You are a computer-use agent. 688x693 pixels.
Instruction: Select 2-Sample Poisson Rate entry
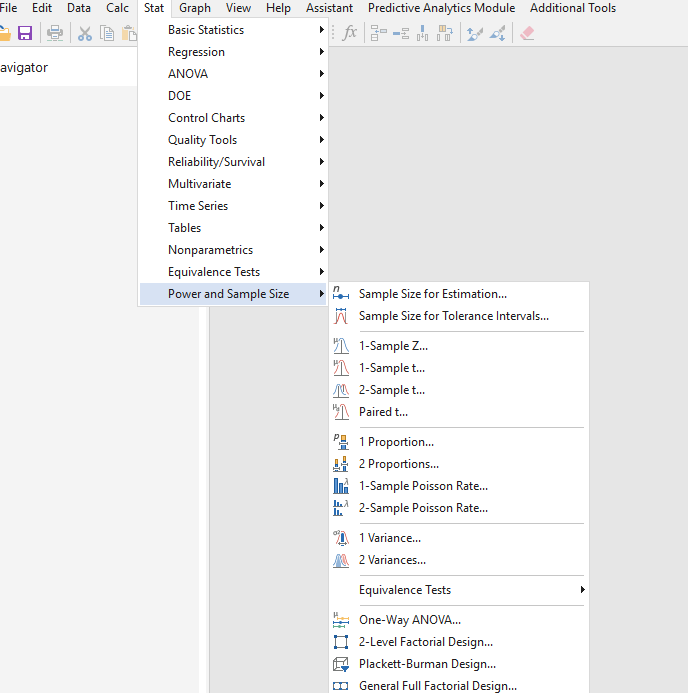click(x=459, y=508)
